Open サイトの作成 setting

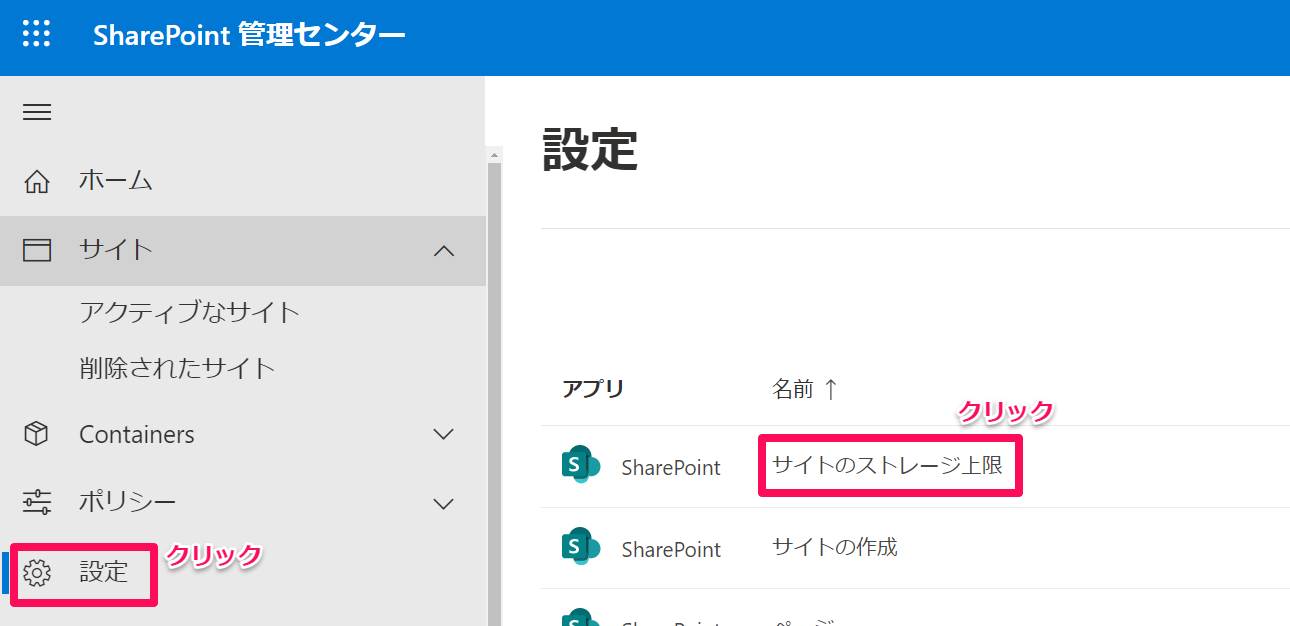click(835, 547)
